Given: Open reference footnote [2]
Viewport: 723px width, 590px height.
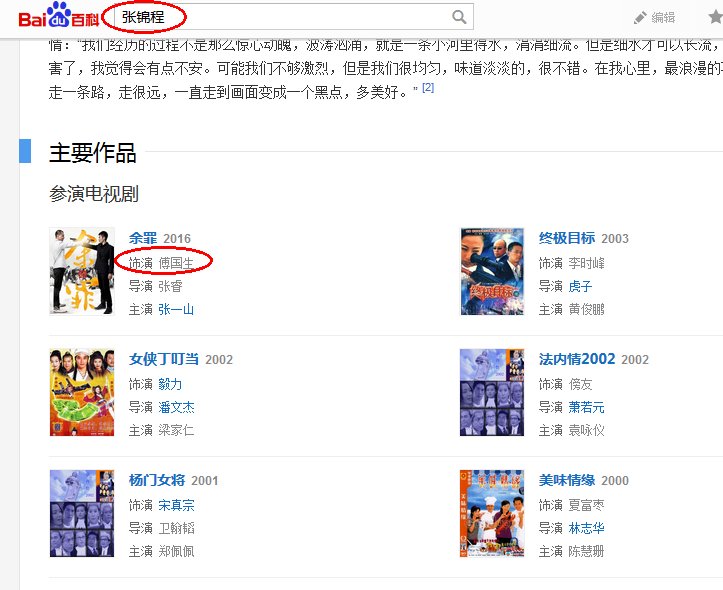Looking at the screenshot, I should [428, 87].
